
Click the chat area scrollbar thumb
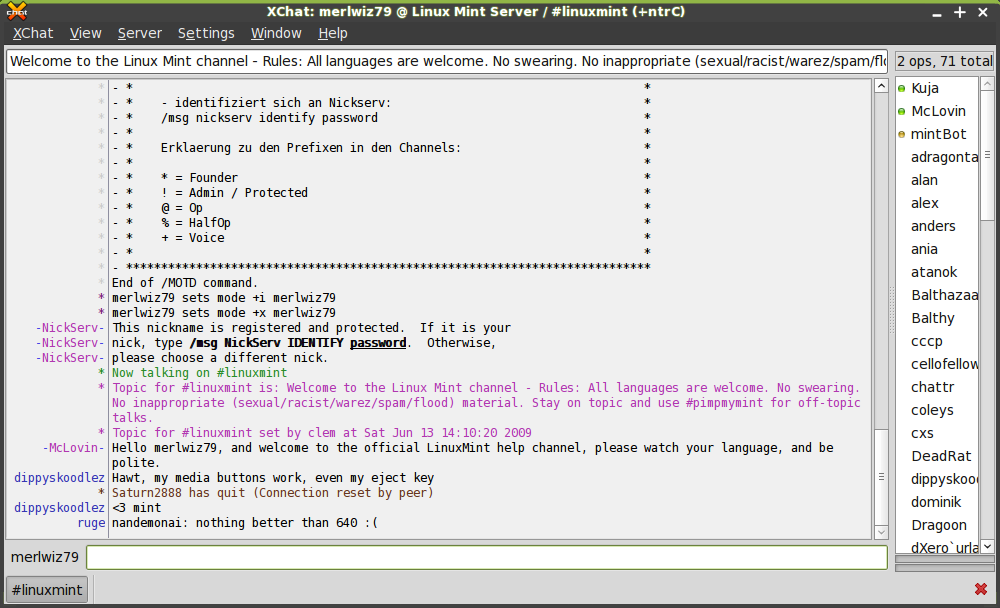click(x=881, y=477)
